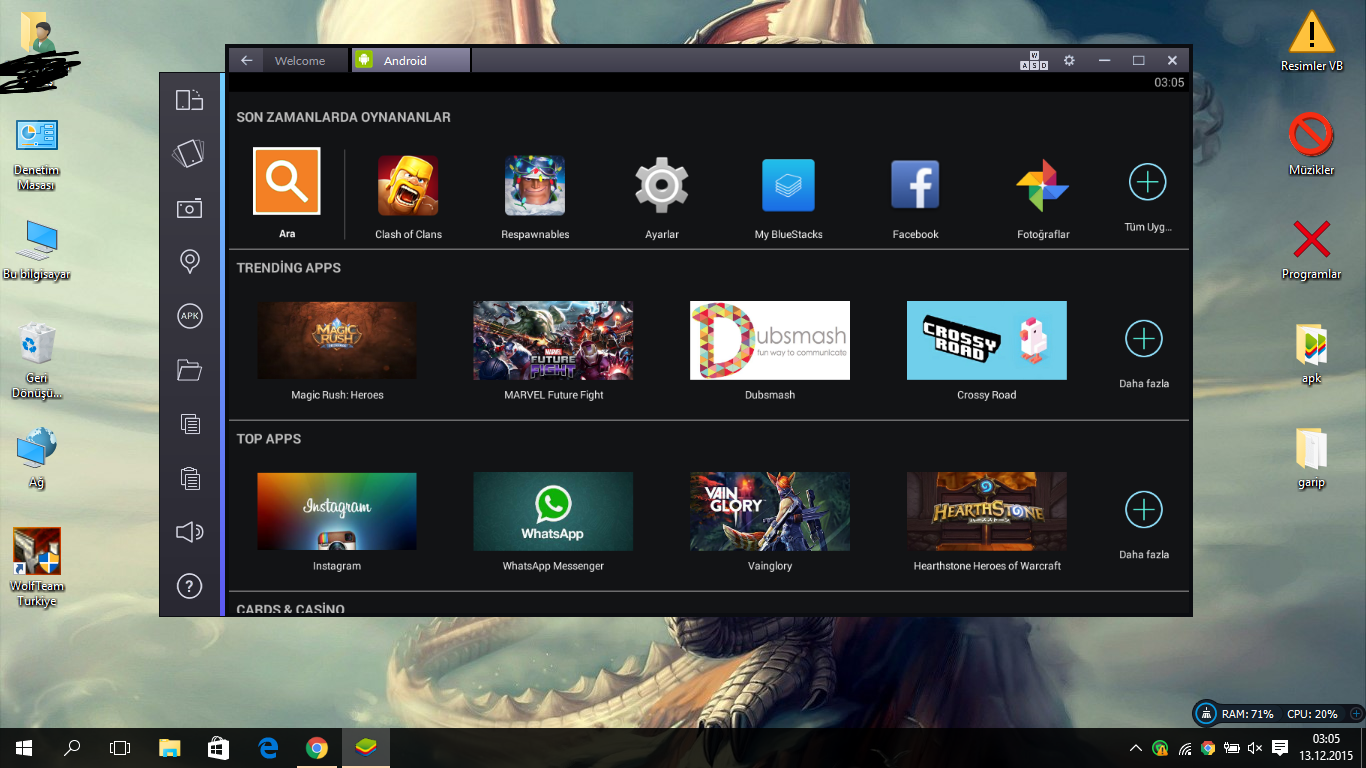Open the Windows Start menu
Viewport: 1366px width, 768px height.
[x=23, y=748]
